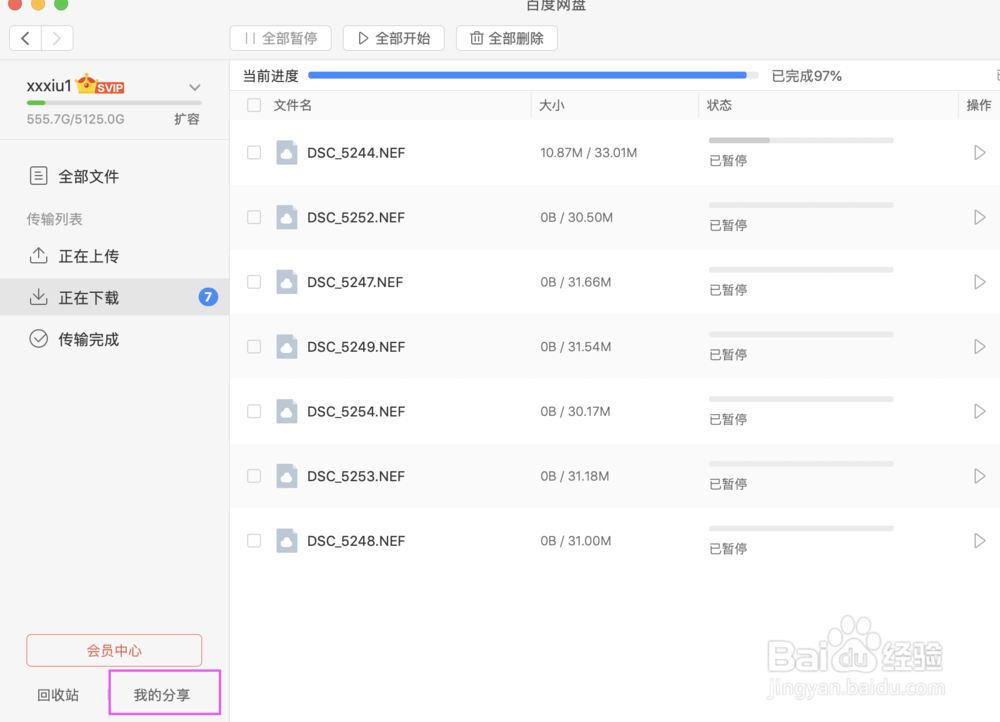This screenshot has height=722, width=1000.
Task: Click the size text 0B / 30.50M
Action: (577, 217)
